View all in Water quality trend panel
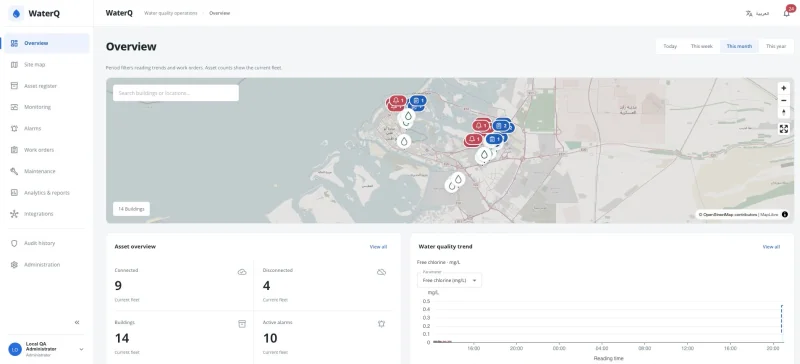 (x=771, y=247)
